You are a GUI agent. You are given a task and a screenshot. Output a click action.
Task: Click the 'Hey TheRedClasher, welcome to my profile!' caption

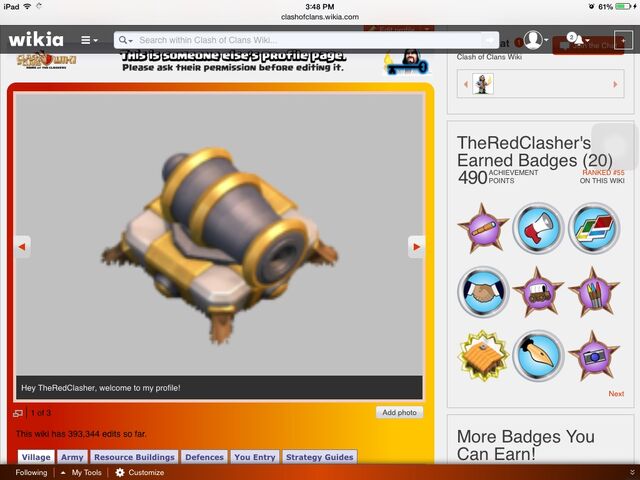point(100,388)
